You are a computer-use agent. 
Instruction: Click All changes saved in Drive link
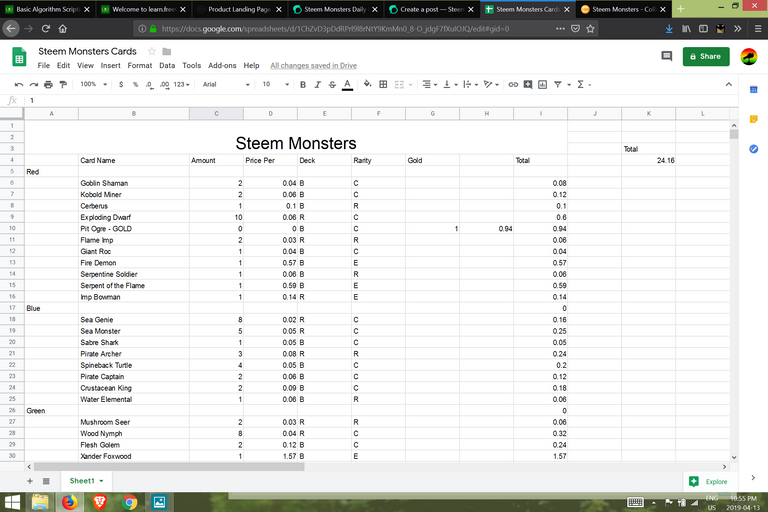click(313, 66)
